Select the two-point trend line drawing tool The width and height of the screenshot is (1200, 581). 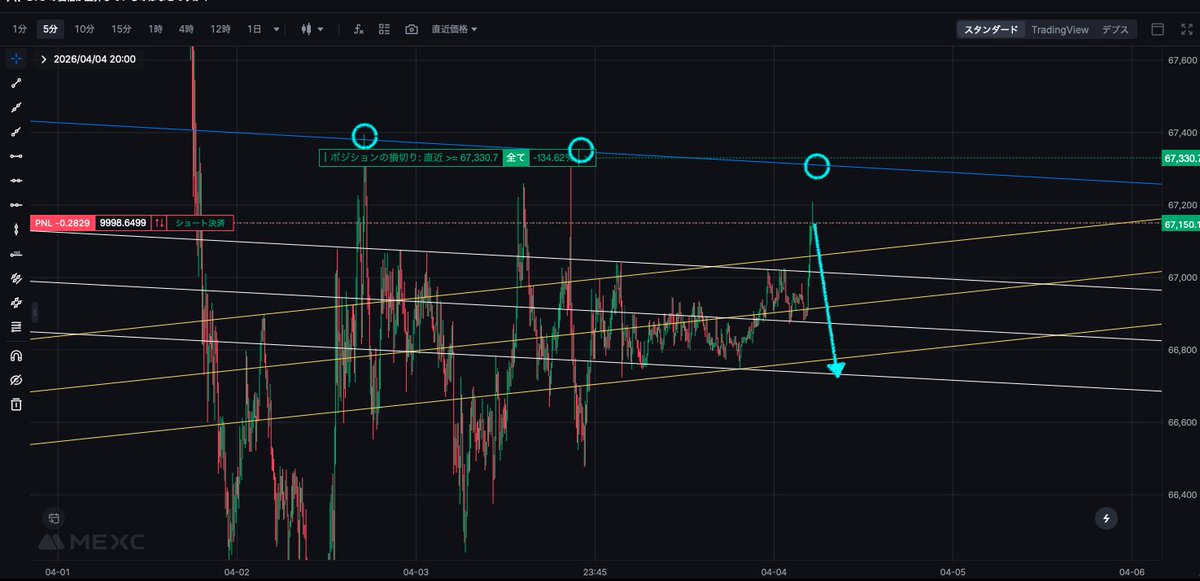pos(16,84)
